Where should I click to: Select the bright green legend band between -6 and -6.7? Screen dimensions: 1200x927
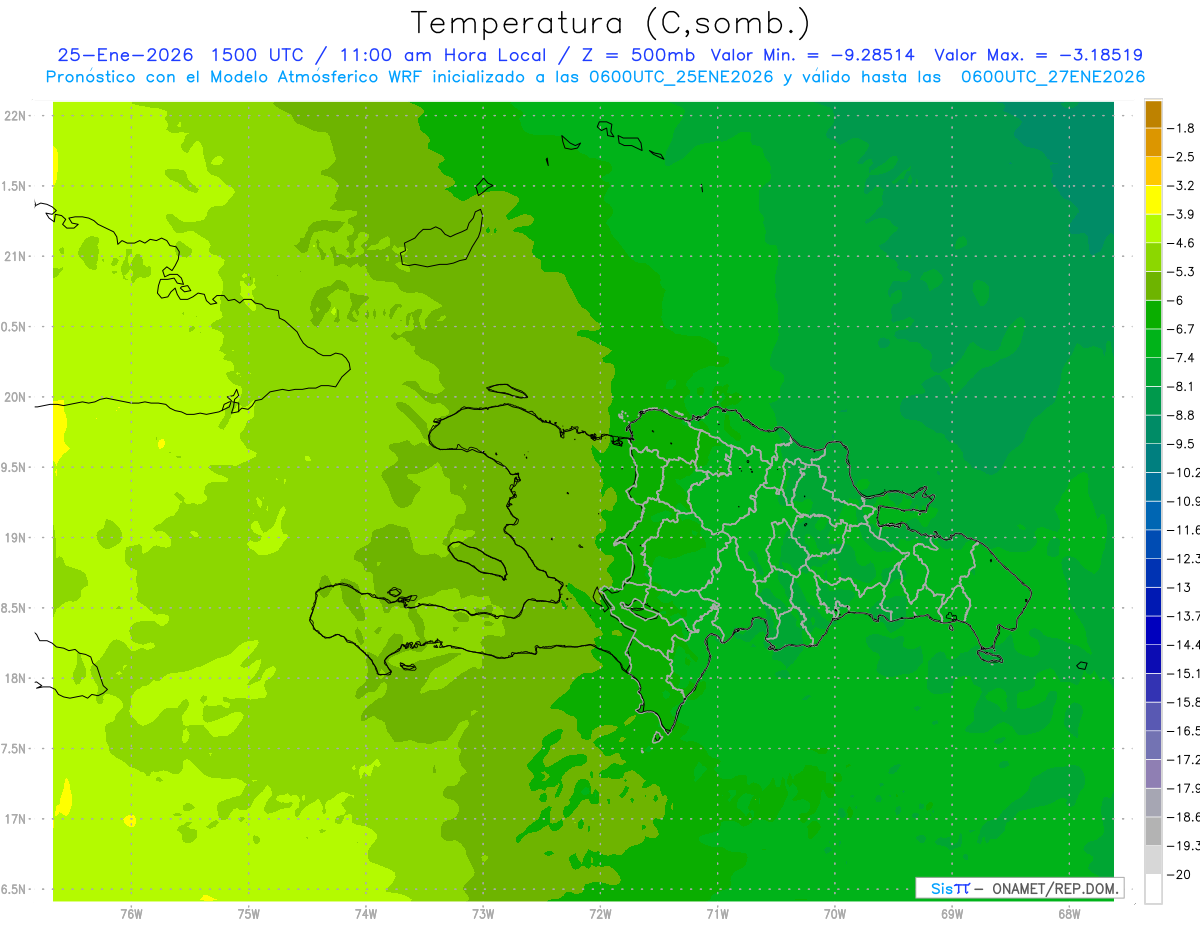[x=1153, y=314]
